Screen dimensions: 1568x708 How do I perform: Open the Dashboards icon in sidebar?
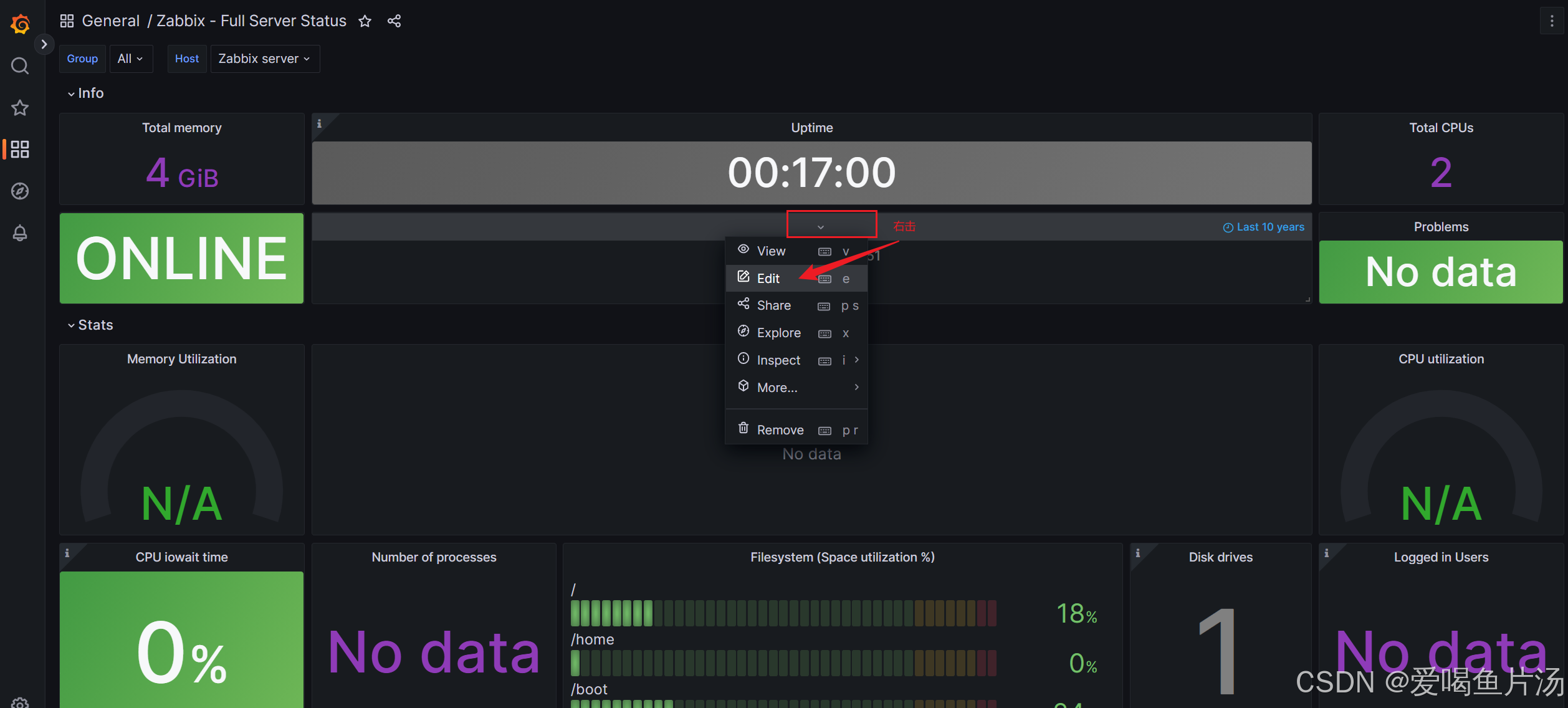[20, 149]
